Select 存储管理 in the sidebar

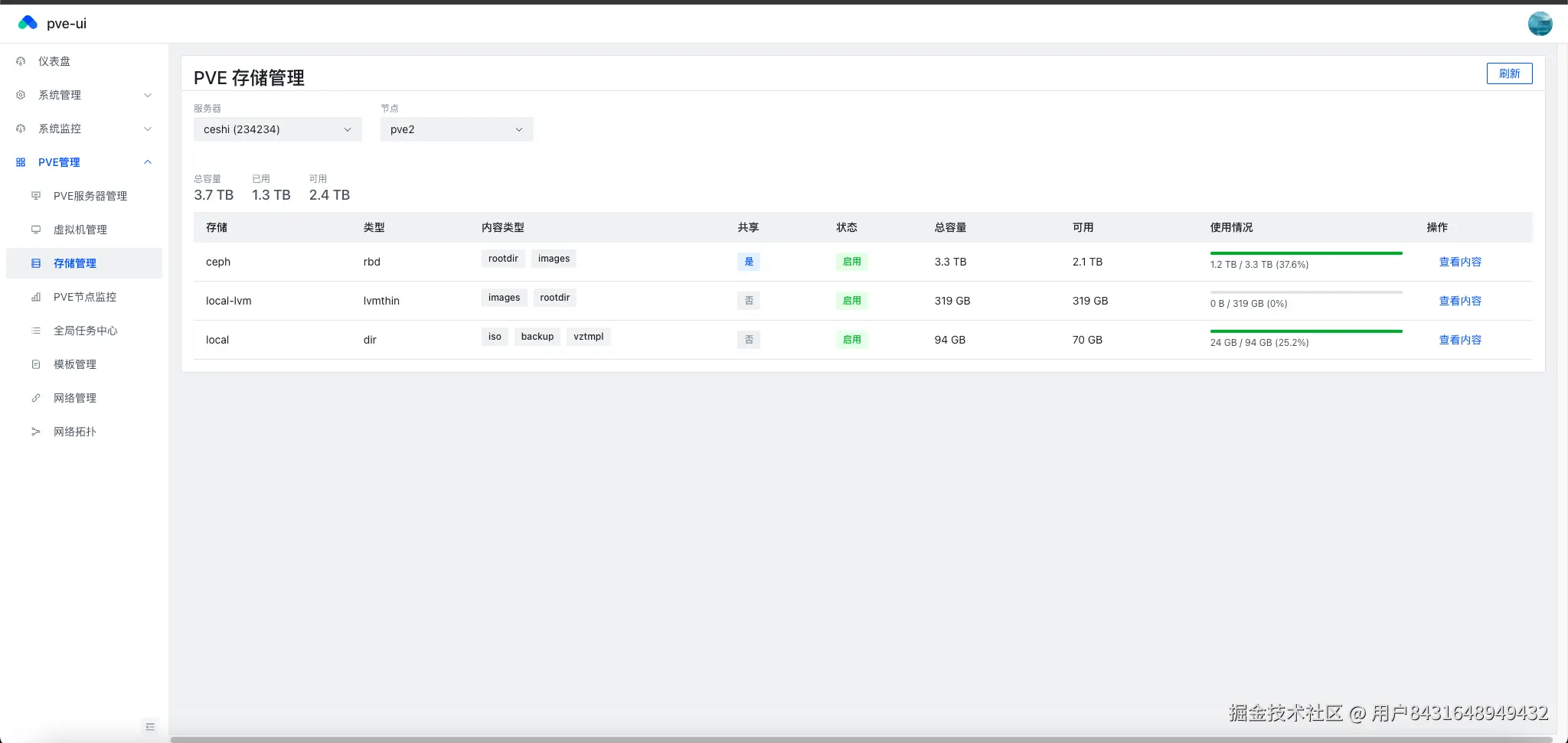click(84, 263)
